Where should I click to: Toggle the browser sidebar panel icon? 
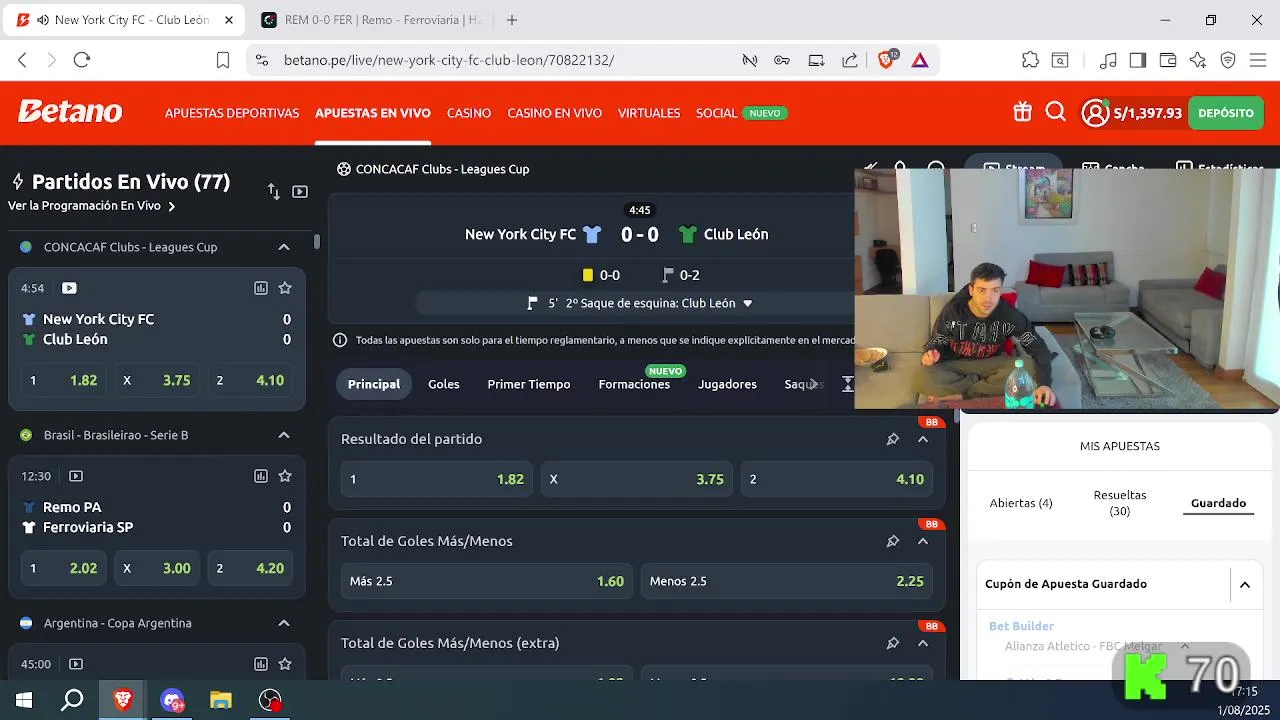(x=1137, y=60)
